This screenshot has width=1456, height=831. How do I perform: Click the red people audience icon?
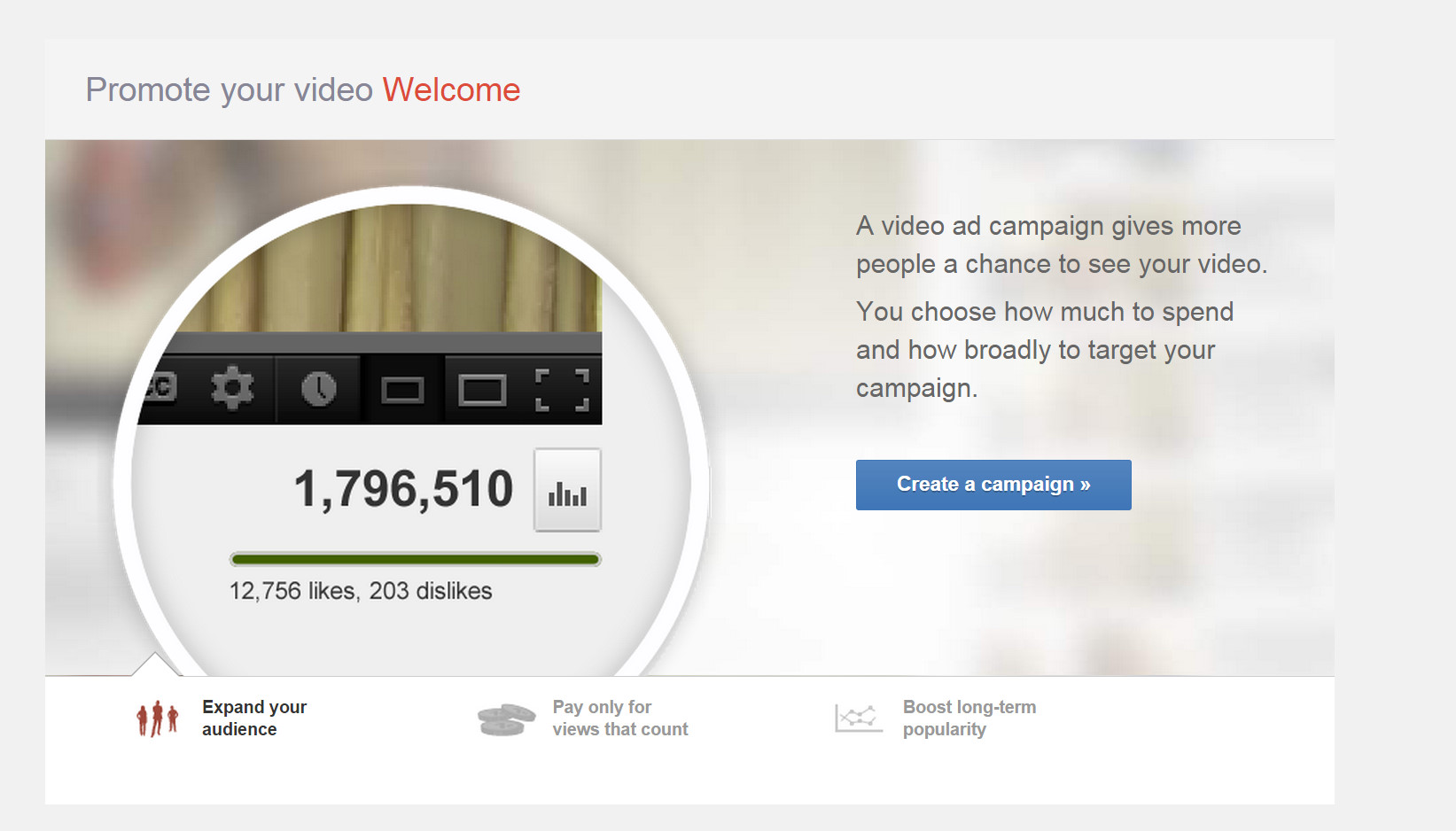(158, 718)
